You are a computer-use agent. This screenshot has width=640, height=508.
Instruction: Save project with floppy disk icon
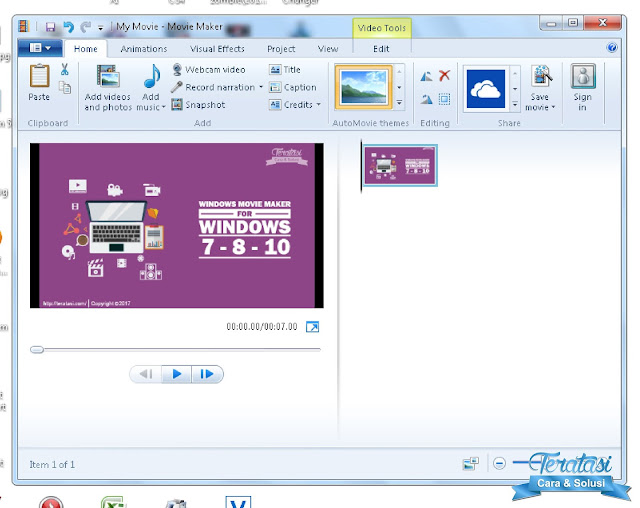click(50, 27)
